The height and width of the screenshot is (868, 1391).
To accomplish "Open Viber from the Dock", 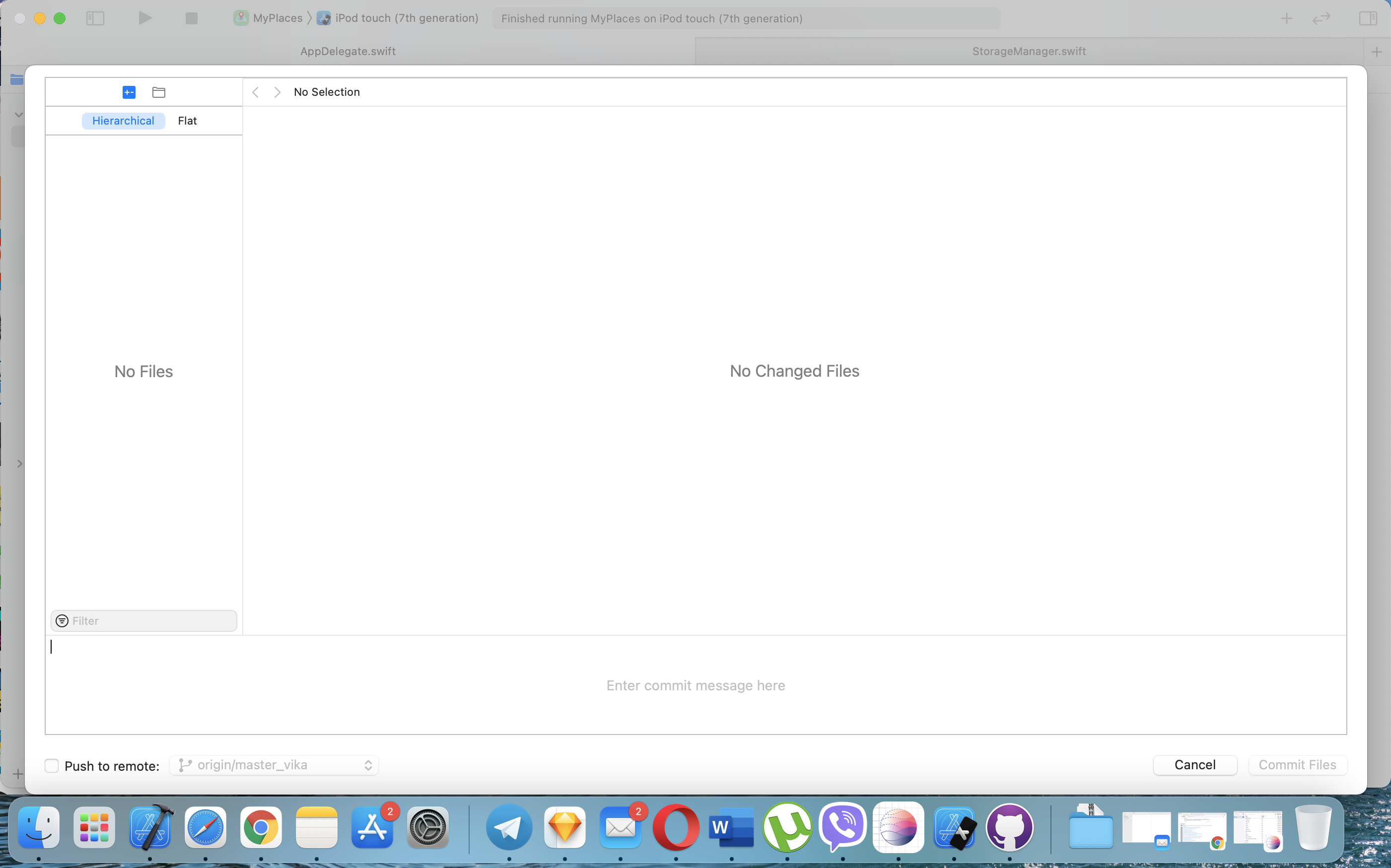I will (843, 827).
